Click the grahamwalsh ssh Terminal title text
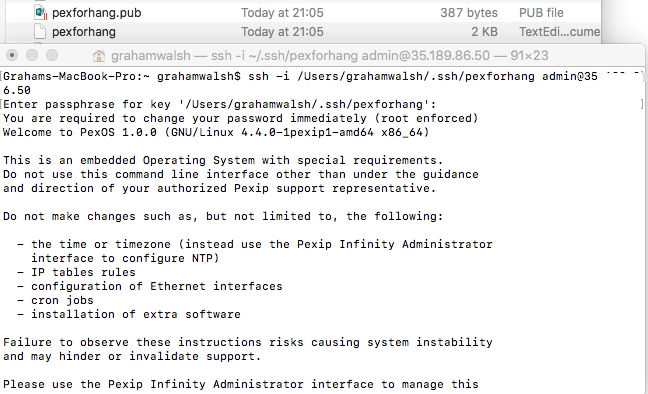The height and width of the screenshot is (394, 648). (329, 55)
